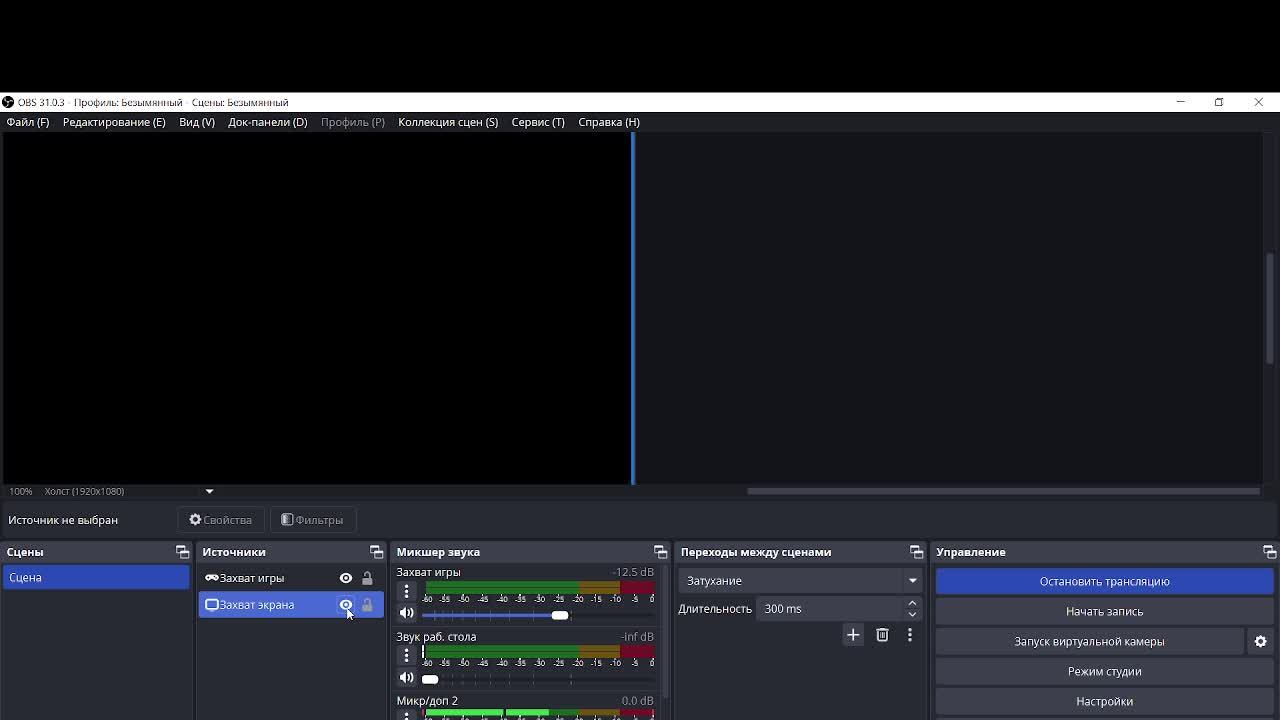Open the Док-панели menu
This screenshot has height=720, width=1280.
pos(267,122)
